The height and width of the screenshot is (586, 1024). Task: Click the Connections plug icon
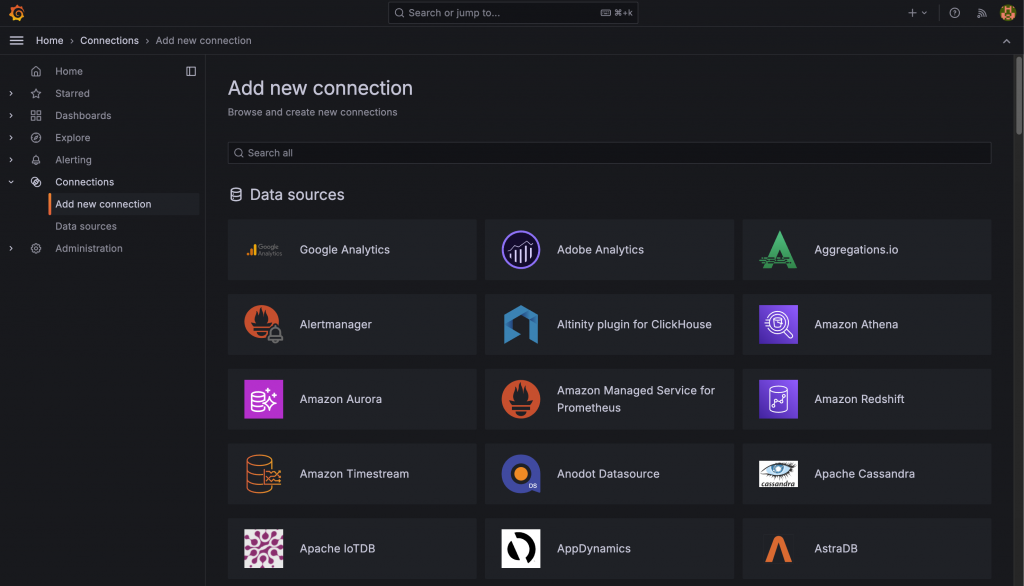click(x=36, y=182)
